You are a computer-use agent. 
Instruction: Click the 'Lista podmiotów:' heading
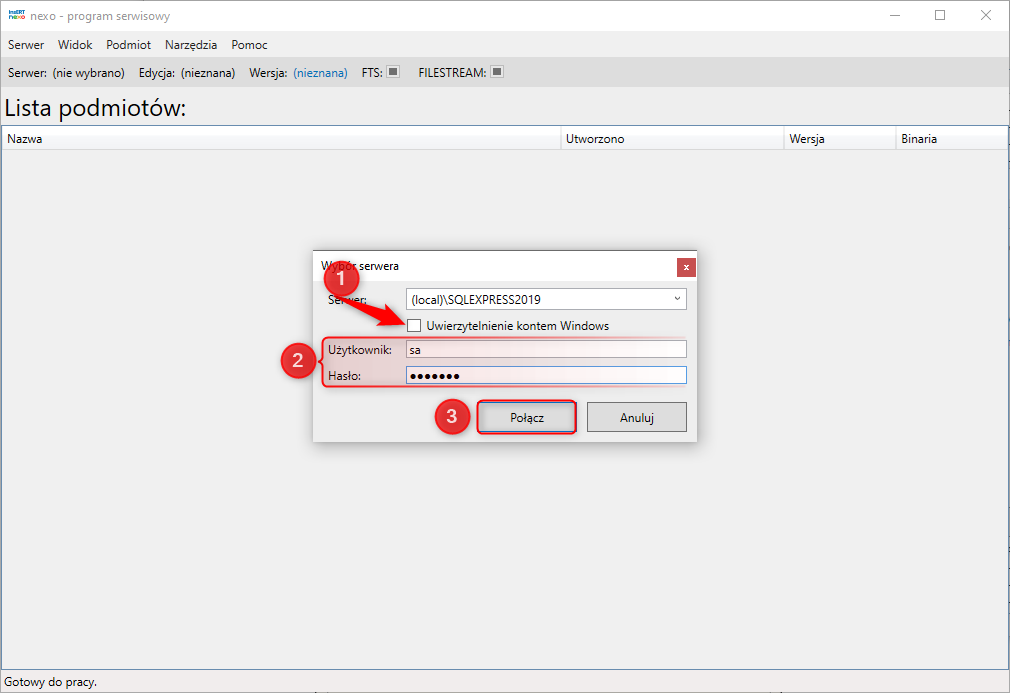tap(95, 108)
